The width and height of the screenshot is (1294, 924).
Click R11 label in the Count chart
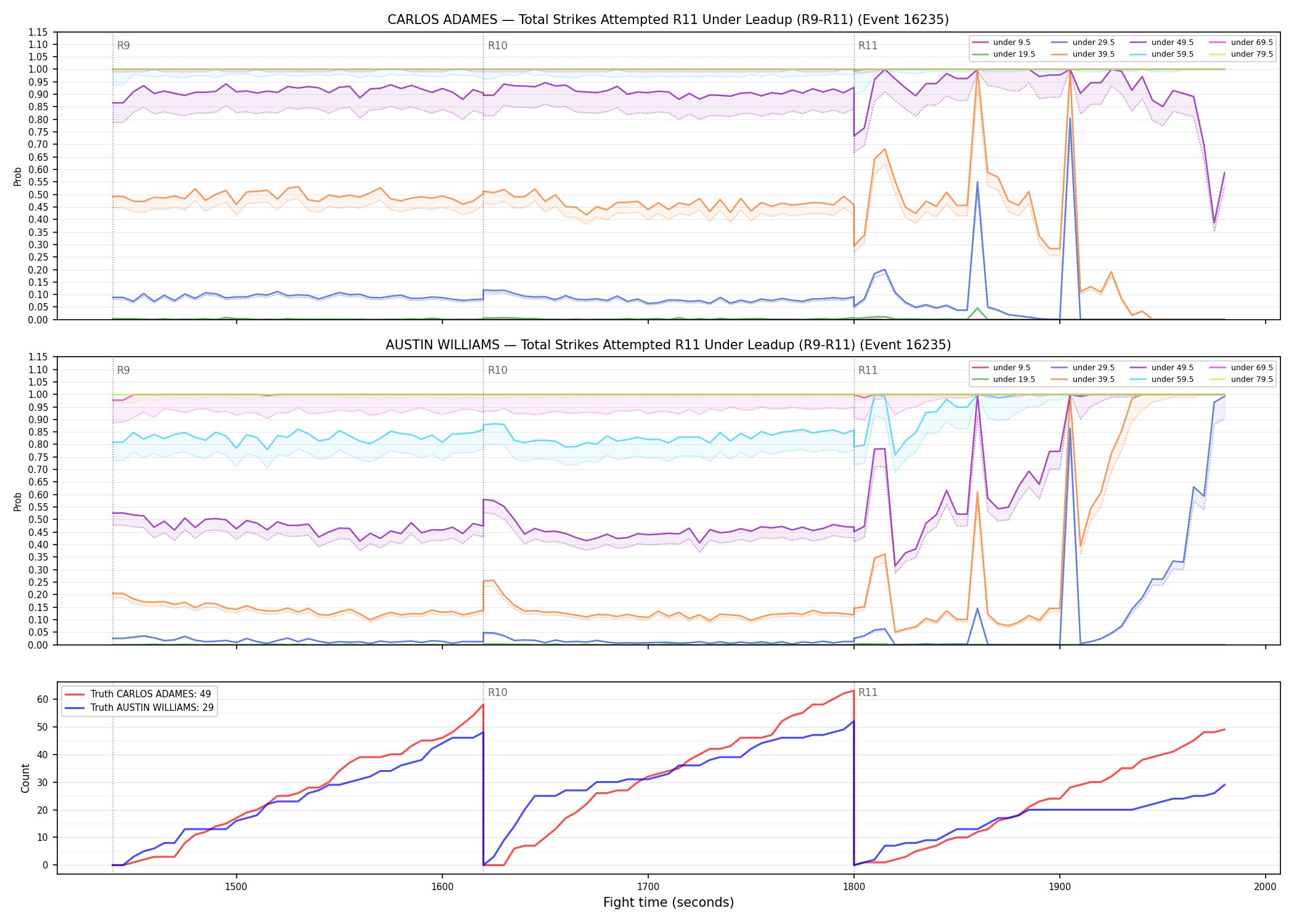click(x=868, y=692)
